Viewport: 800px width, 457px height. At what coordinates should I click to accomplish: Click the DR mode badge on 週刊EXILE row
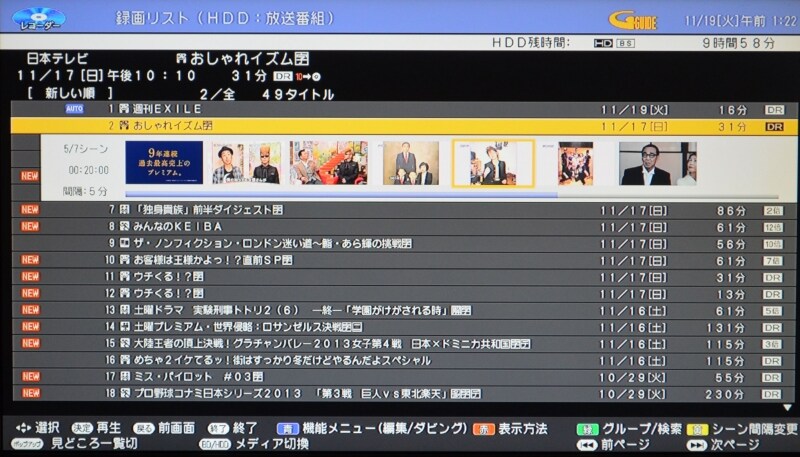(773, 110)
